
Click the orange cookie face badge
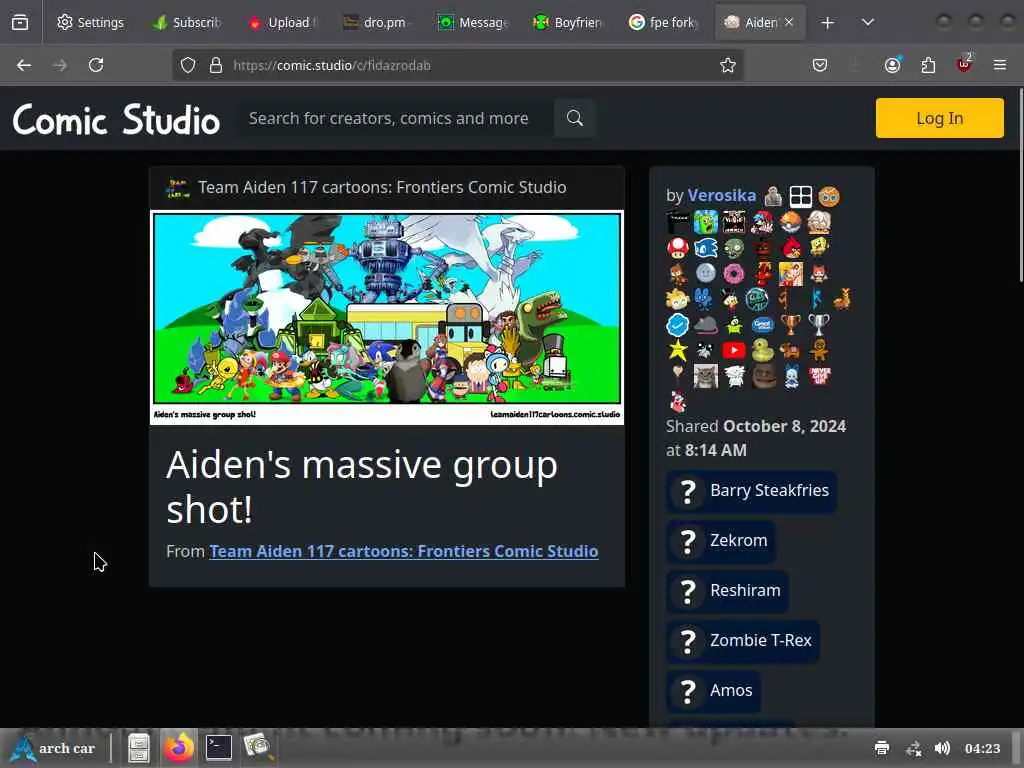coord(829,196)
